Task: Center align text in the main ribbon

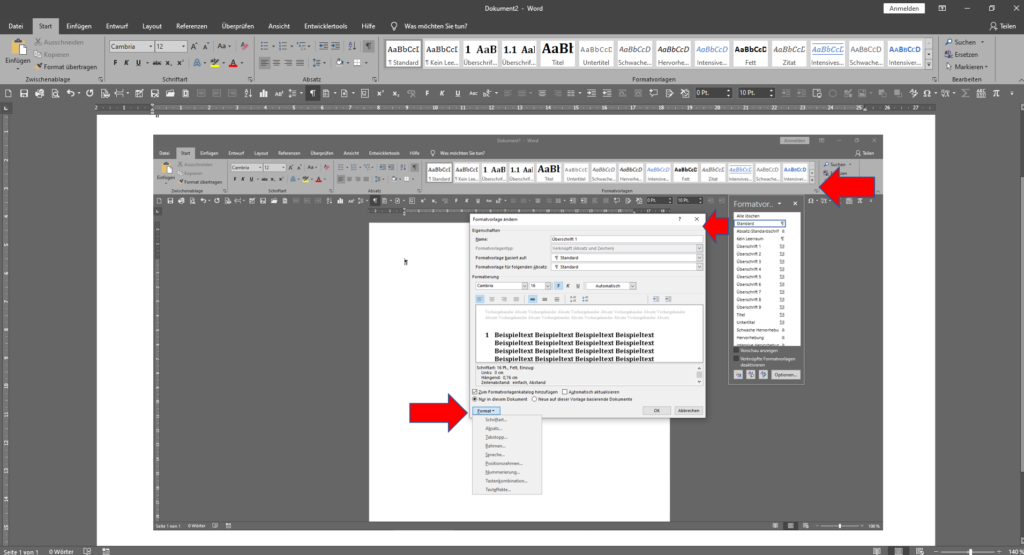Action: (276, 63)
